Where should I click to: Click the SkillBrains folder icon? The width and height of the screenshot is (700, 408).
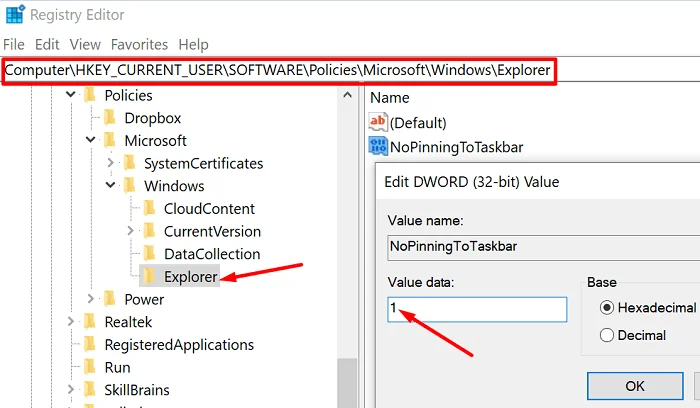[90, 390]
